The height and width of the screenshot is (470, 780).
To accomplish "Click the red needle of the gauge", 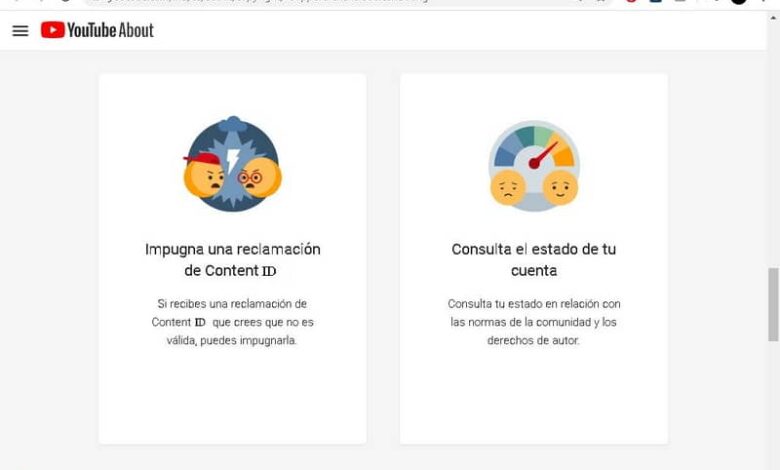I will [543, 156].
